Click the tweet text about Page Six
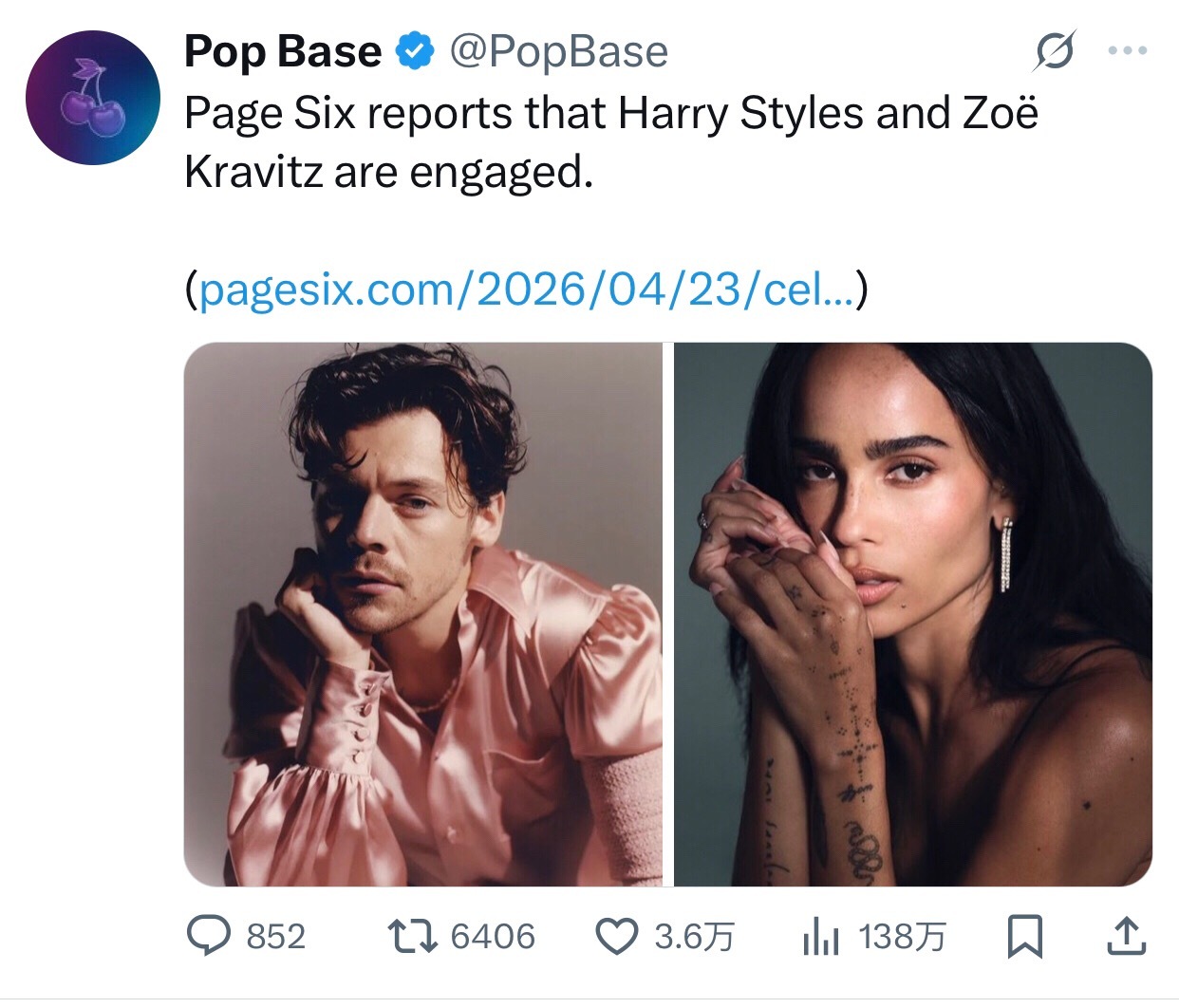 [x=610, y=142]
